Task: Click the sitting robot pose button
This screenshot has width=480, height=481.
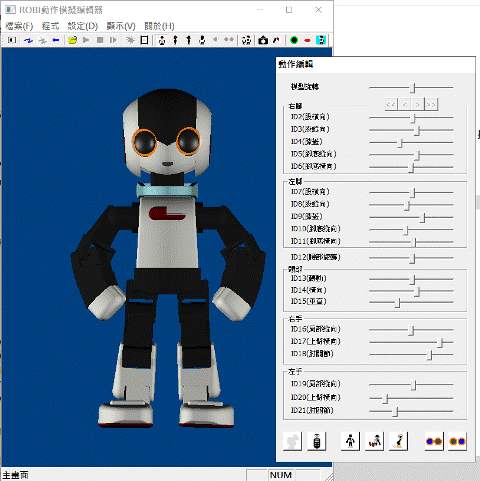Action: (398, 441)
